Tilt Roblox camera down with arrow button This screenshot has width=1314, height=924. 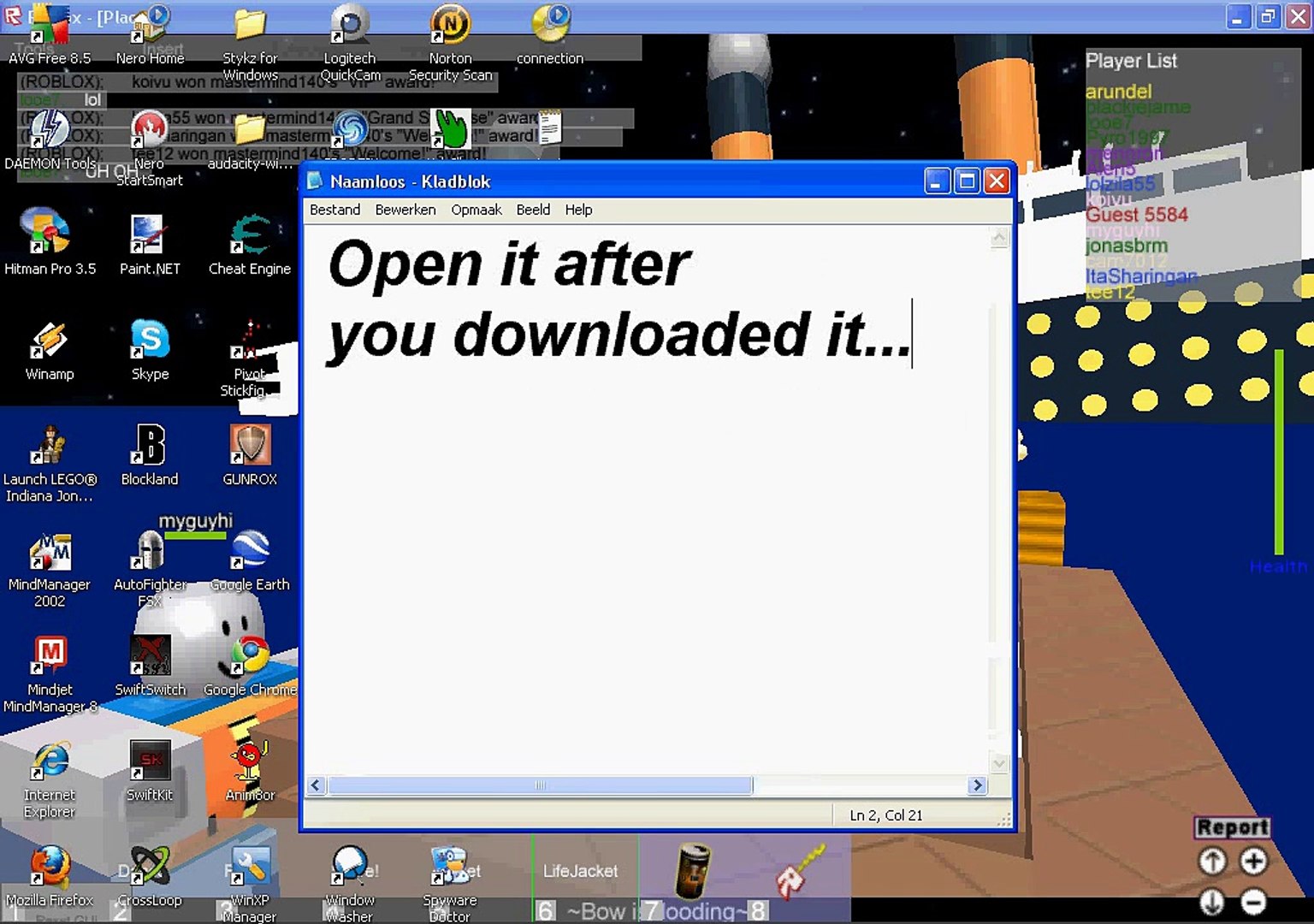coord(1212,901)
